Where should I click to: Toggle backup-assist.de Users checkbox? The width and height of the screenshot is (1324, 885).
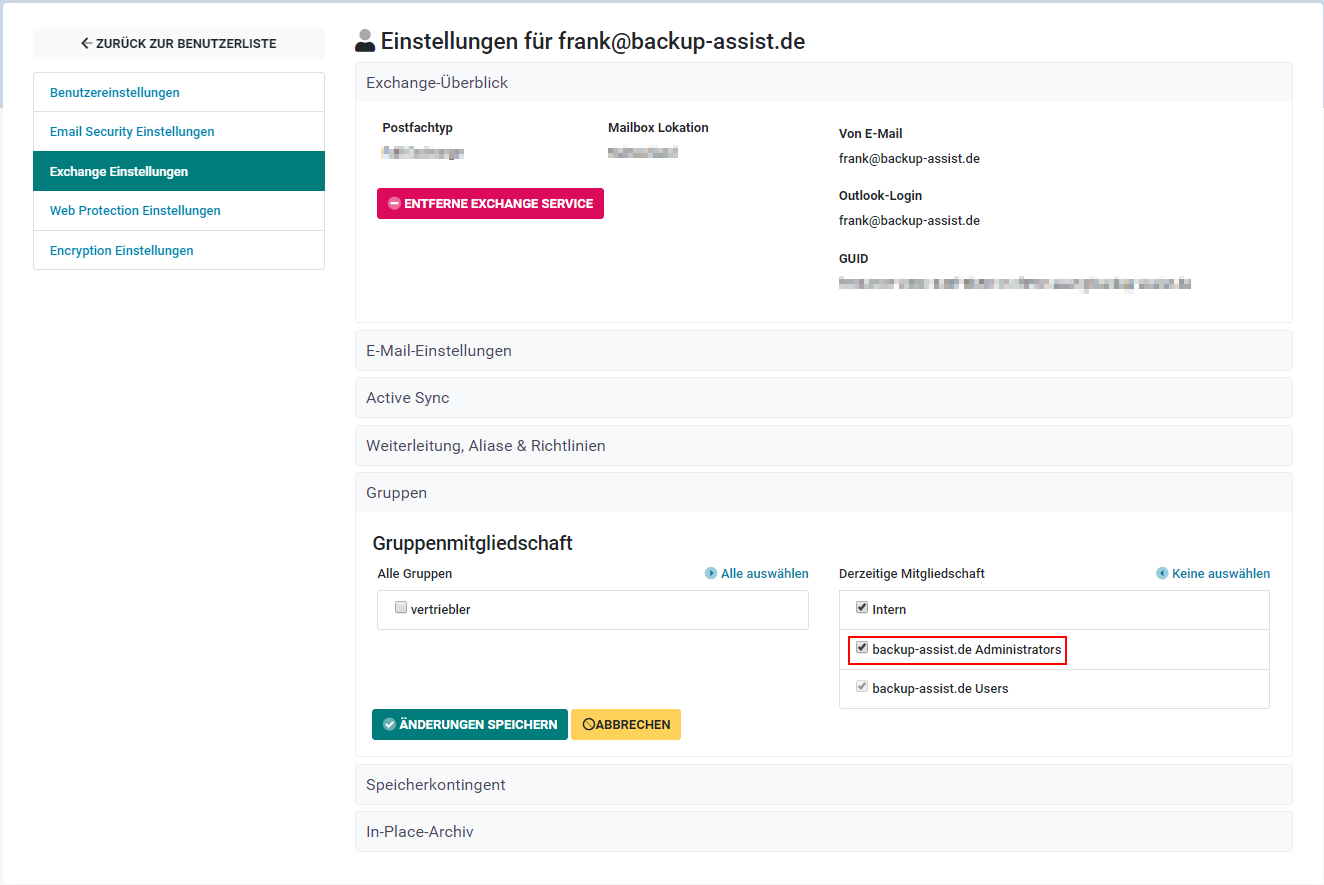tap(862, 688)
